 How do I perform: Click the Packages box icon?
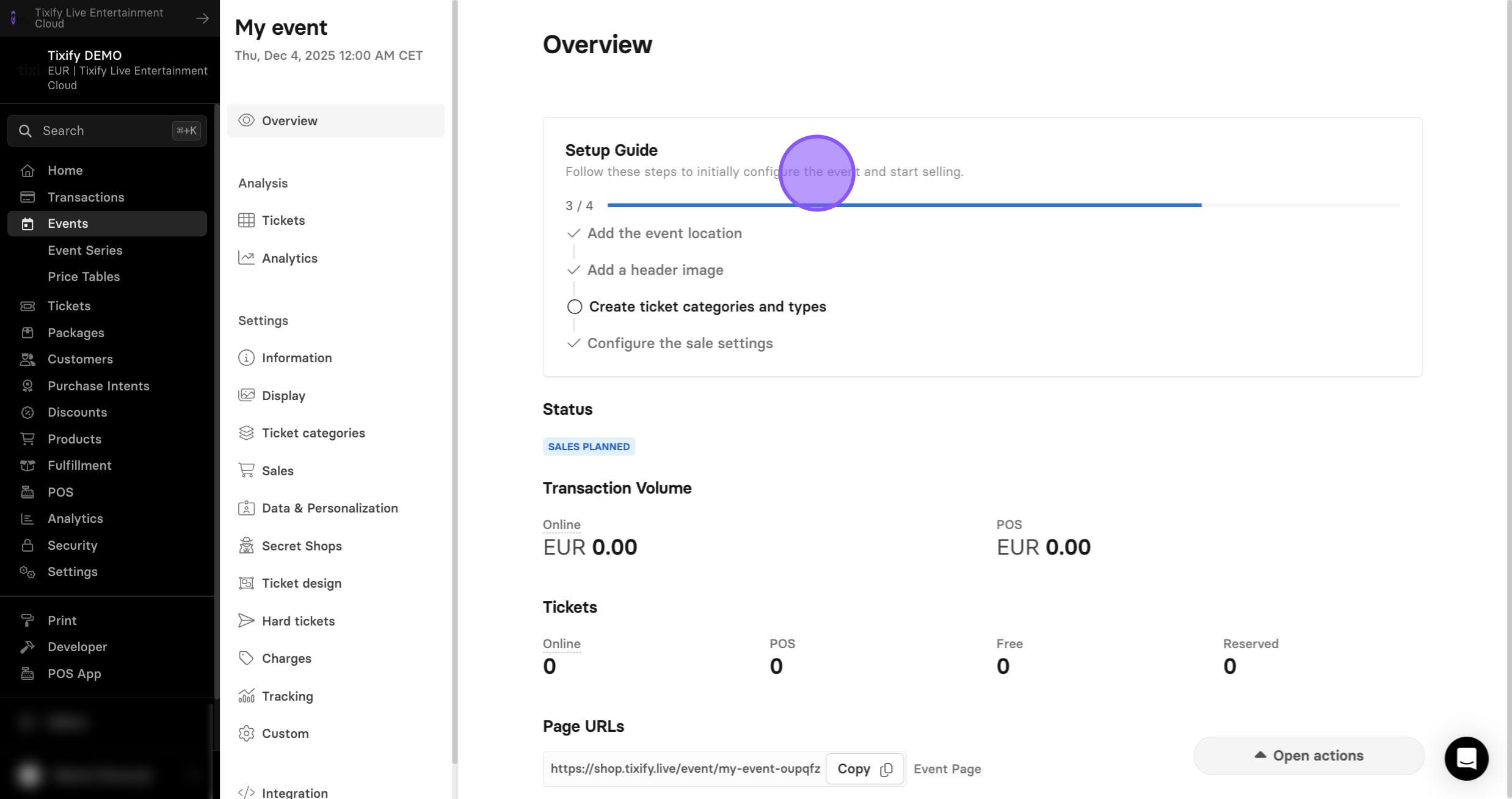[27, 333]
